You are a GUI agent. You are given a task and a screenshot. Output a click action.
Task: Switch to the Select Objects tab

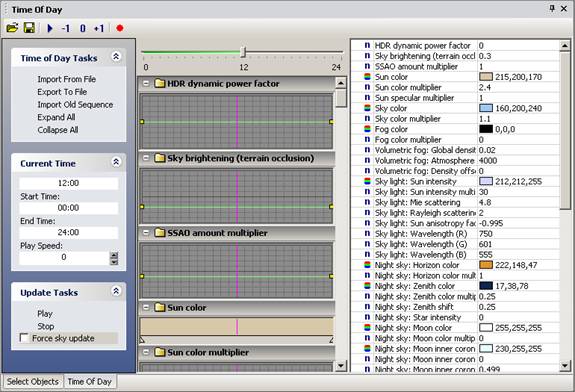[x=33, y=382]
